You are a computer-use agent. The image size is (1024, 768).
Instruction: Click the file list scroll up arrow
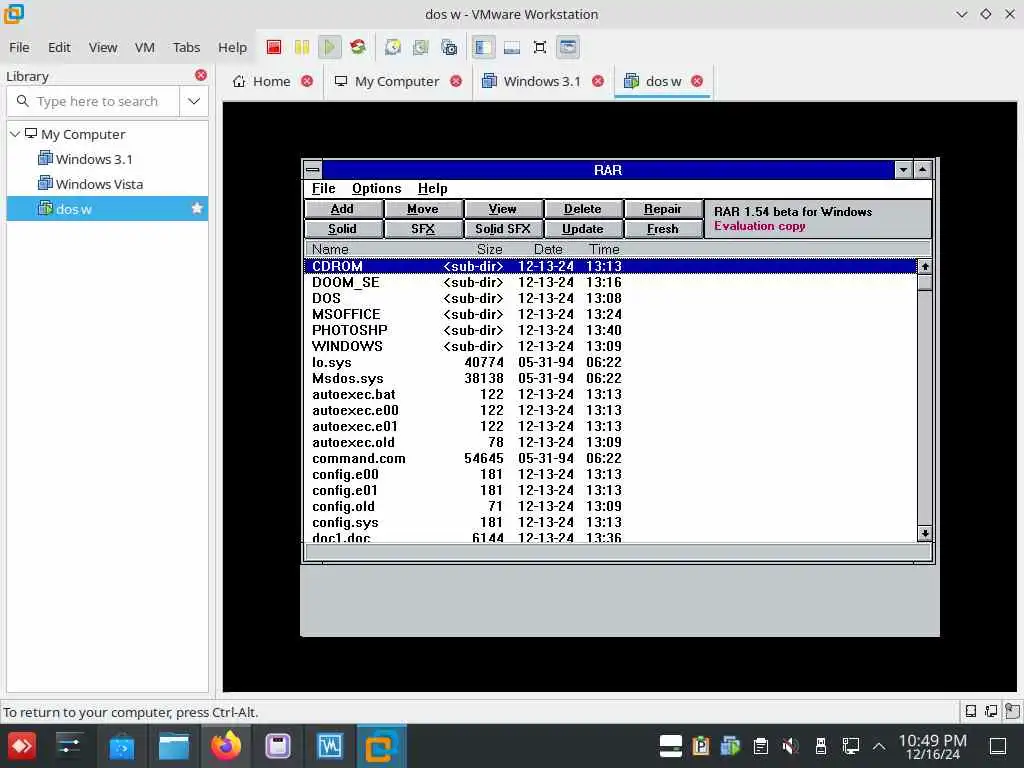point(925,266)
